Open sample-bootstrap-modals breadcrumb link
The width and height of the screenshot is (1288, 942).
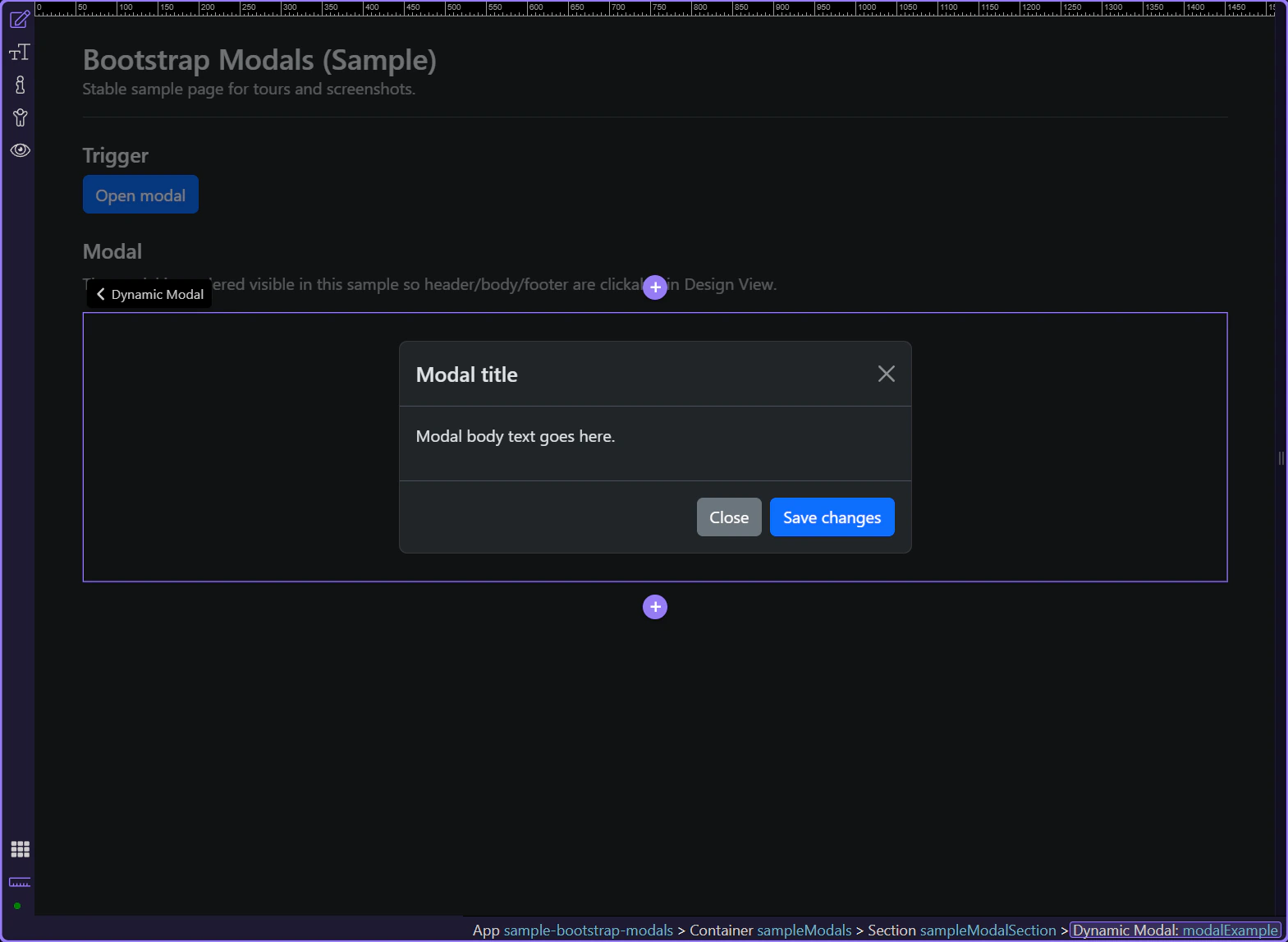588,931
